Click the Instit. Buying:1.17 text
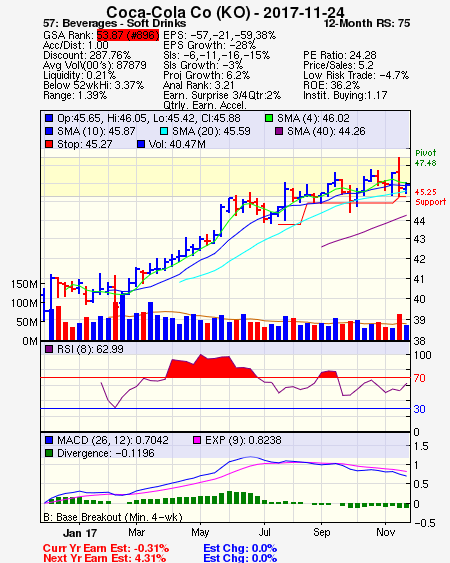The width and height of the screenshot is (450, 563). tap(345, 96)
